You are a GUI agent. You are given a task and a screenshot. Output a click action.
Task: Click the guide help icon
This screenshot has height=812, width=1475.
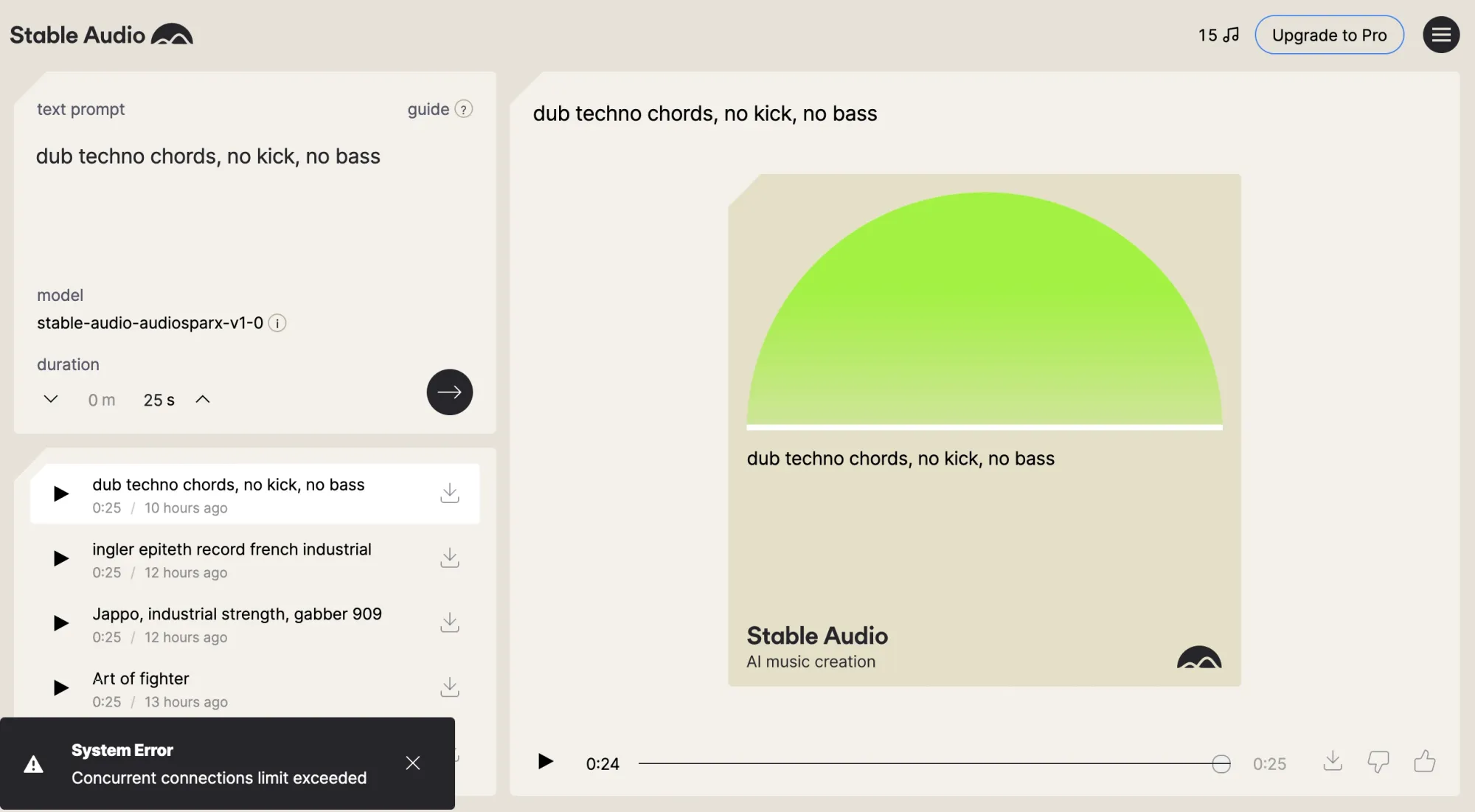click(x=463, y=109)
